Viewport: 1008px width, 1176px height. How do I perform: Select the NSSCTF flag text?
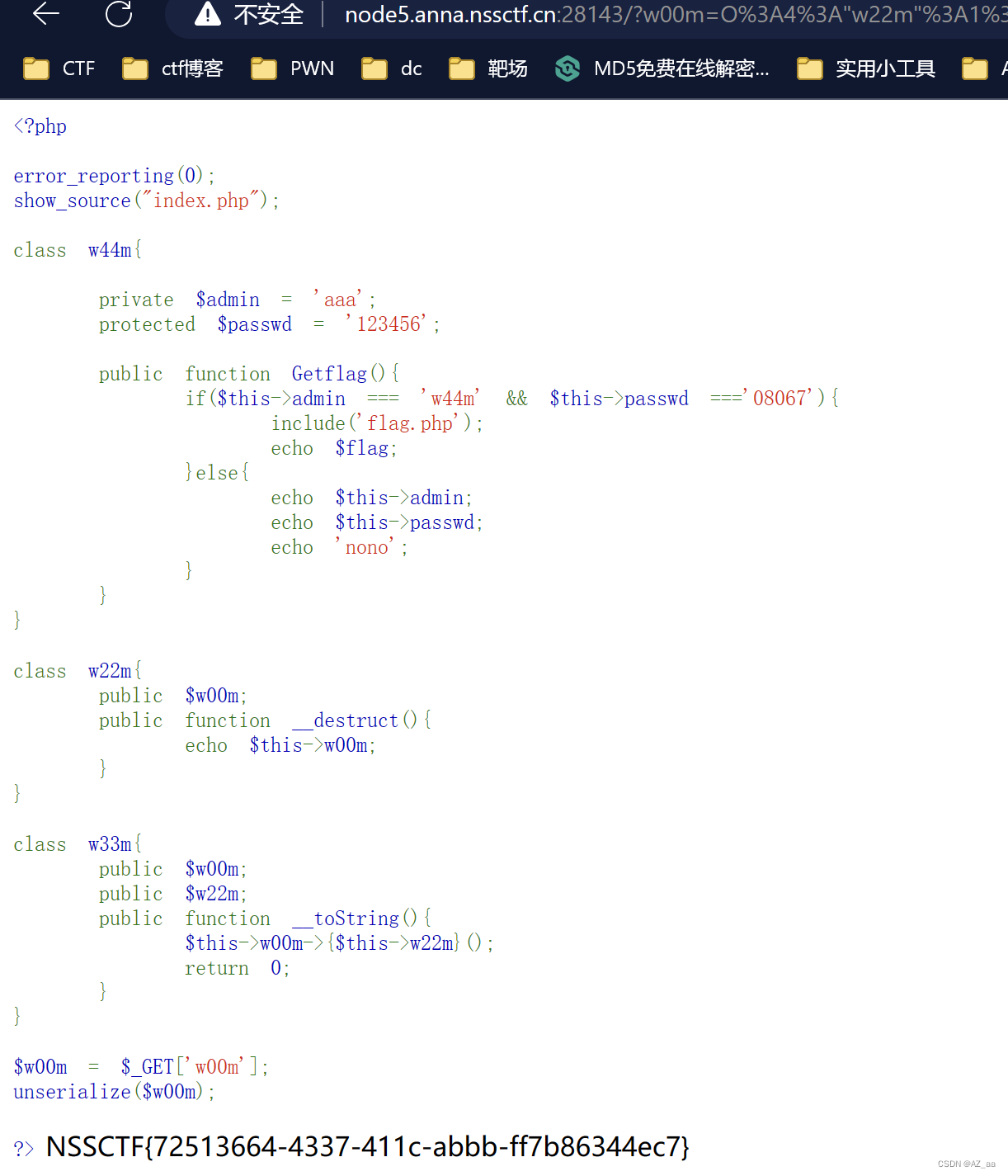coord(367,1146)
